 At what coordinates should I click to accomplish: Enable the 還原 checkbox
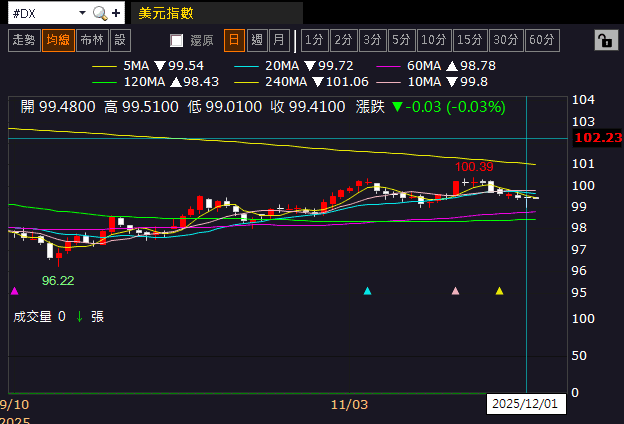point(176,40)
